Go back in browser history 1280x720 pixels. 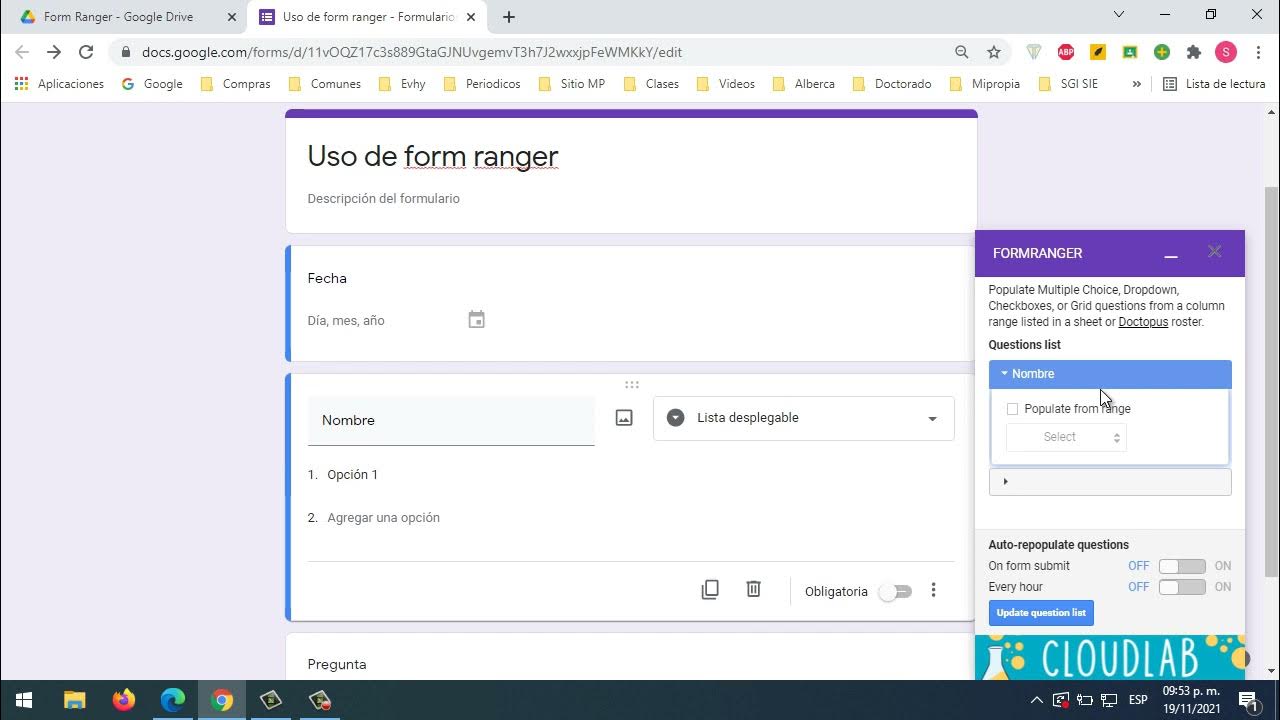(22, 52)
